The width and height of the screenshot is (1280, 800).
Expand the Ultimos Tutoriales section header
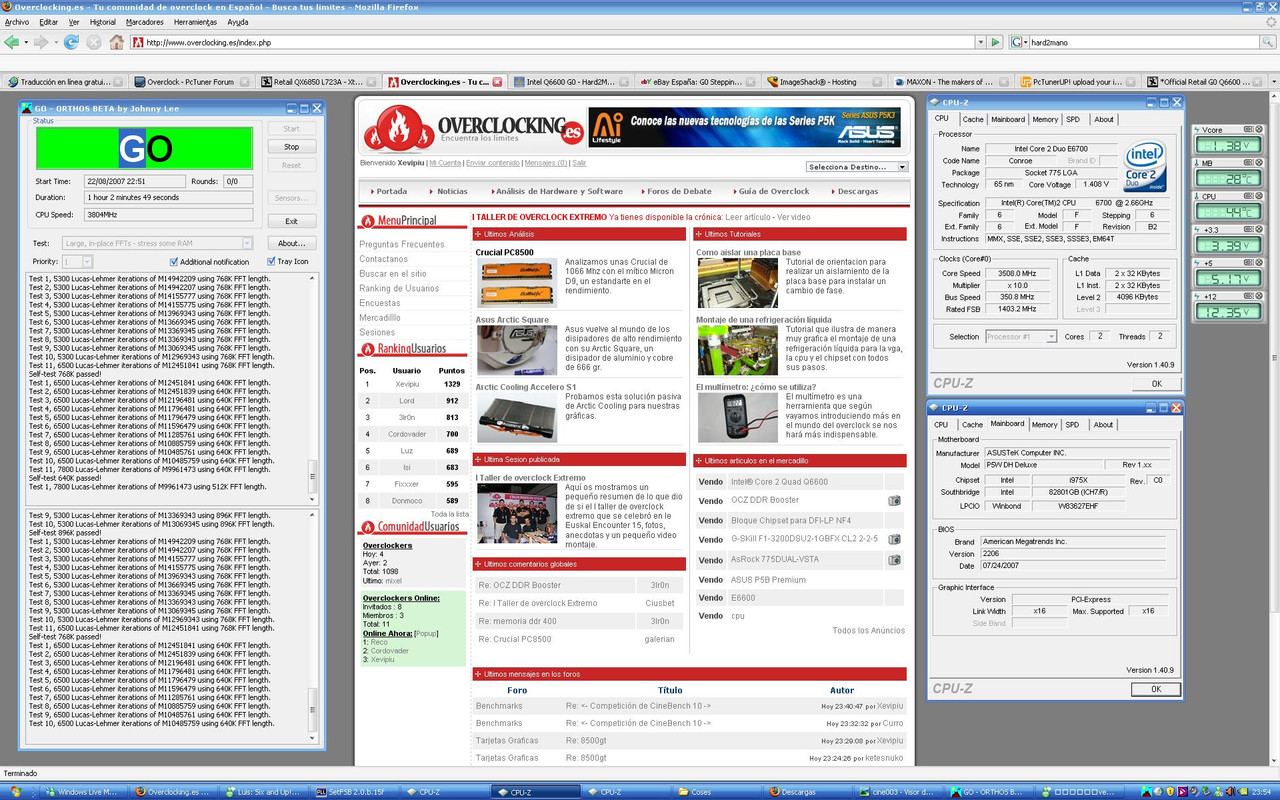click(800, 234)
